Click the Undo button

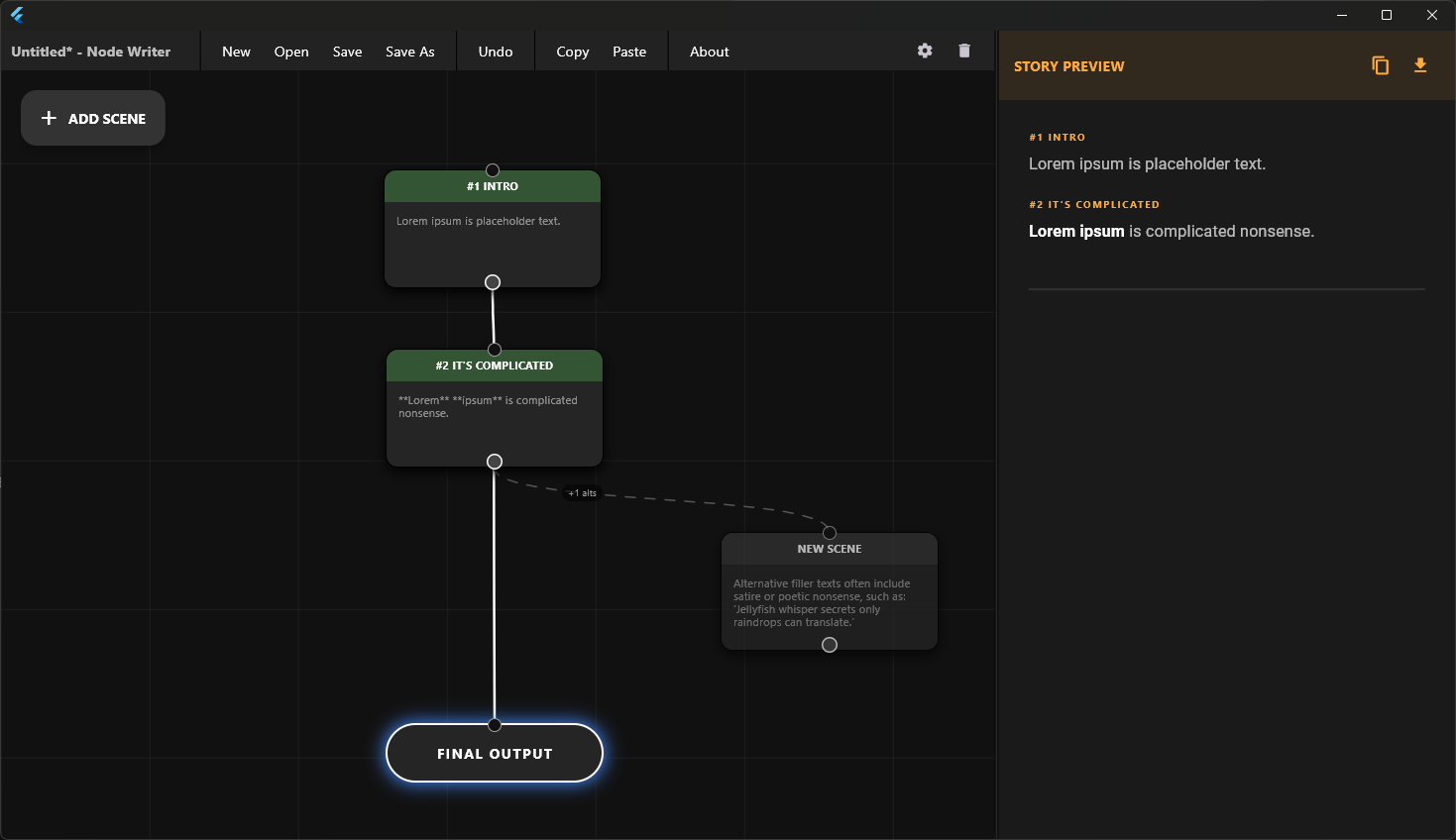(496, 52)
